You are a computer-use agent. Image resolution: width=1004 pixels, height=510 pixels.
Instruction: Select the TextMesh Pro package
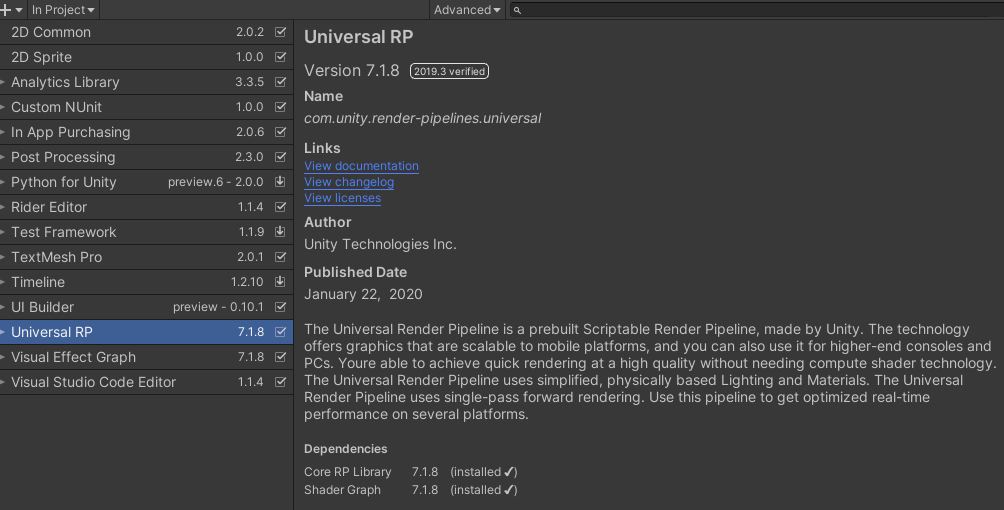[x=147, y=257]
